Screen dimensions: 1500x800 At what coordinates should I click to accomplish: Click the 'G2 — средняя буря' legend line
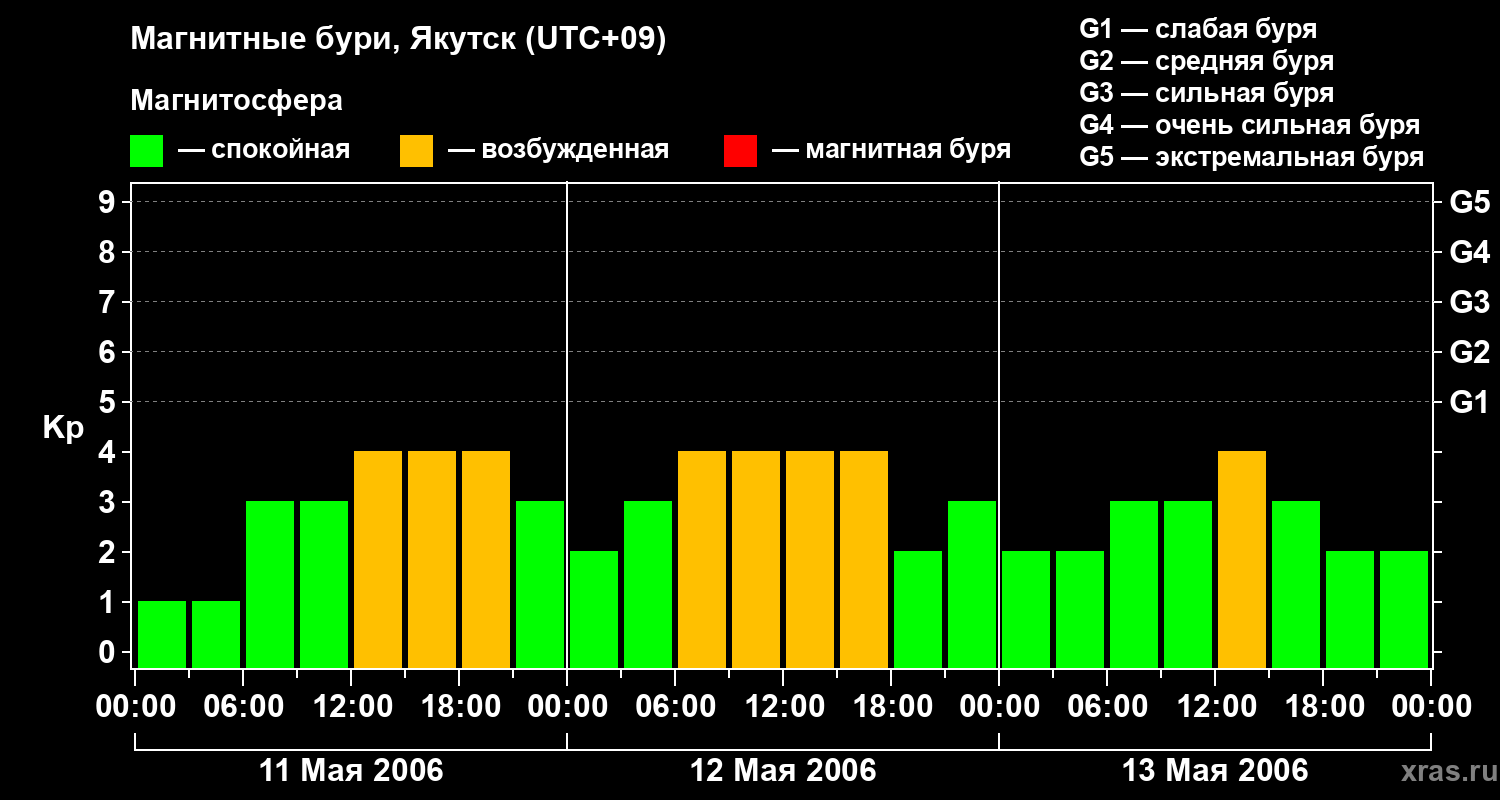(x=1206, y=61)
